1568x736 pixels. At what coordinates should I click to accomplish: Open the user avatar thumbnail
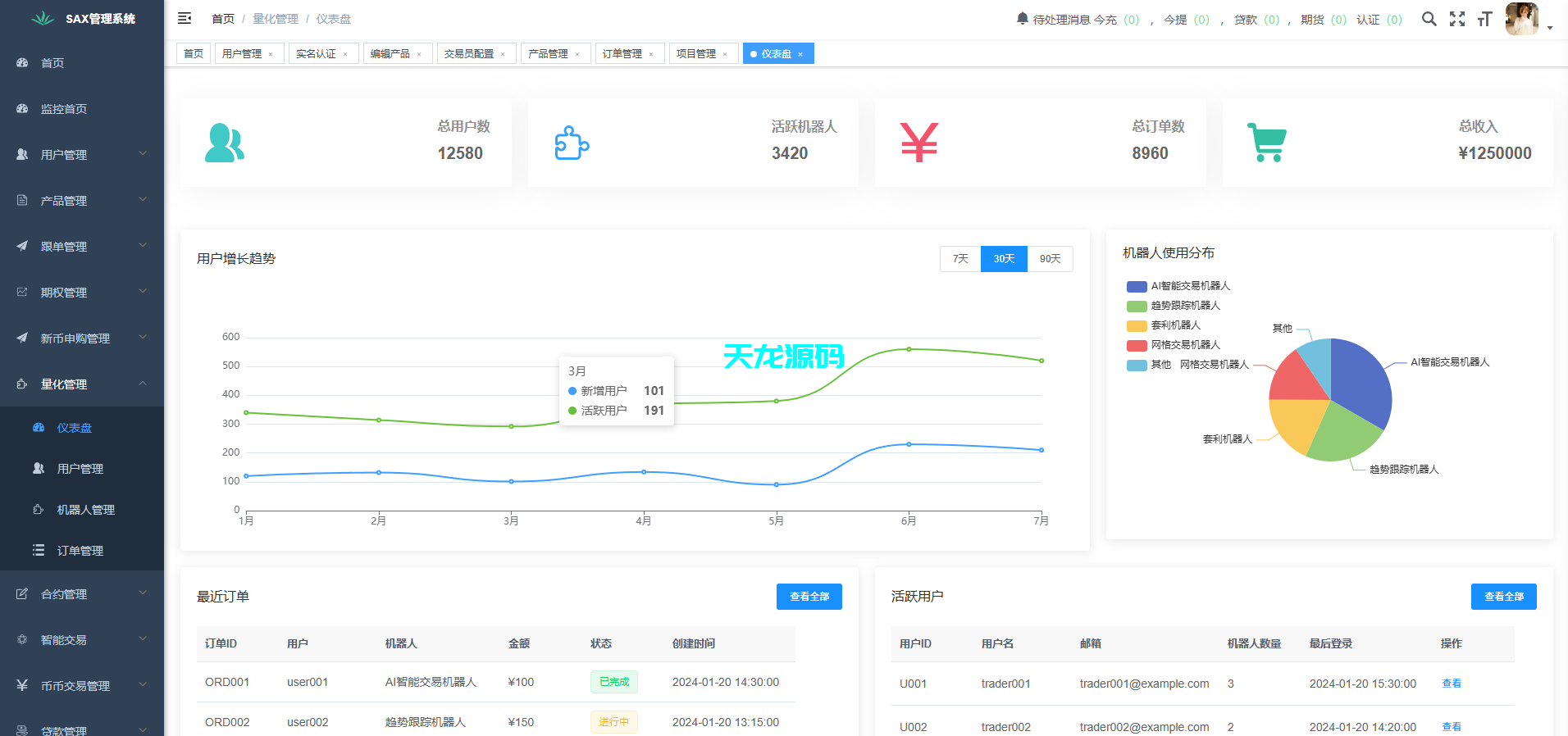[x=1522, y=18]
